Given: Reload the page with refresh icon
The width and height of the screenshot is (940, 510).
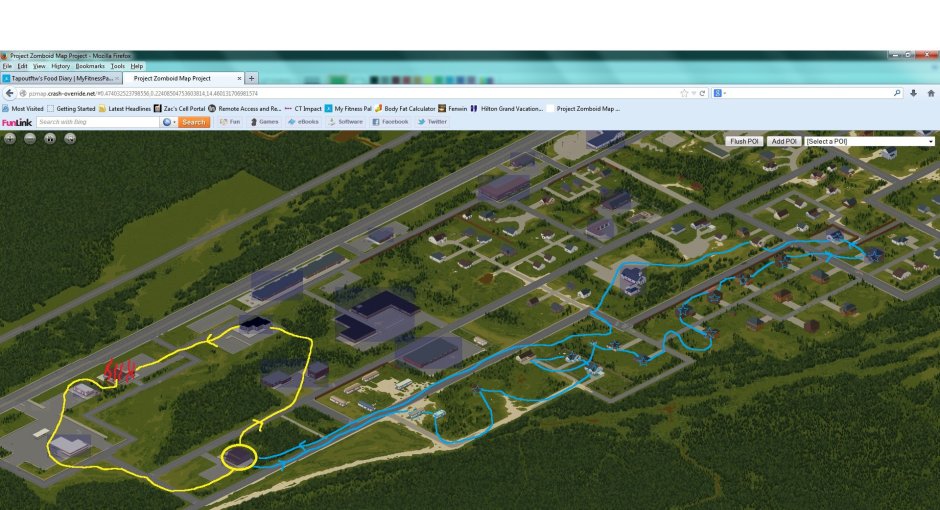Looking at the screenshot, I should pyautogui.click(x=703, y=93).
